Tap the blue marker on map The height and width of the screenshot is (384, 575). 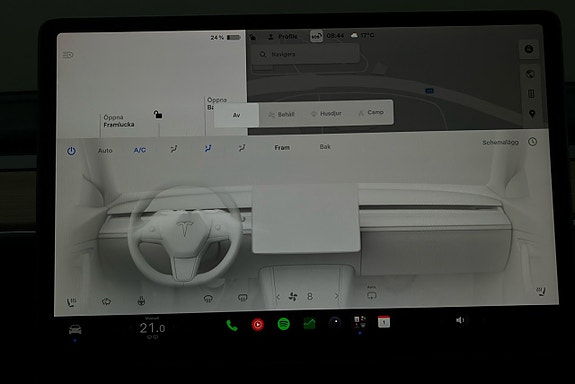click(429, 91)
